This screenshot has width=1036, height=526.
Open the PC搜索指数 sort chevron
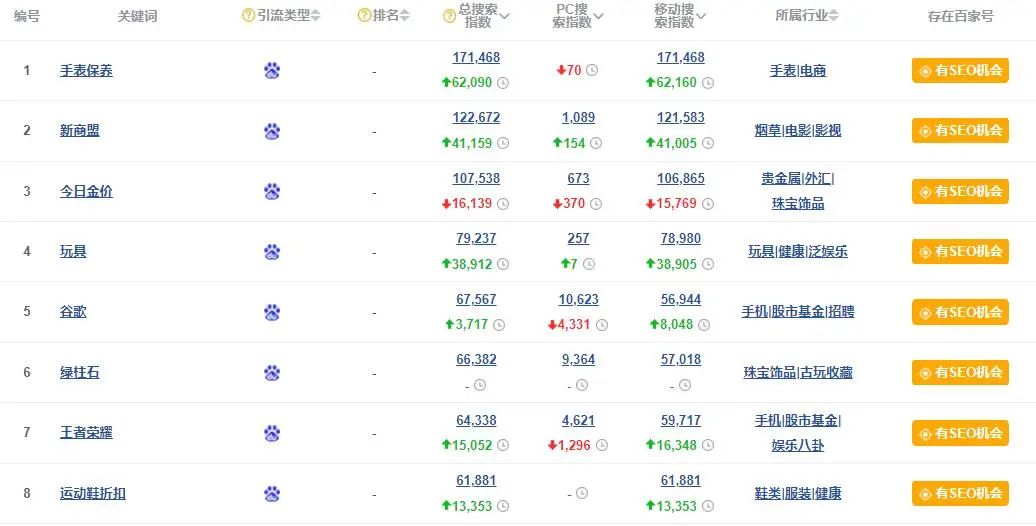point(599,17)
